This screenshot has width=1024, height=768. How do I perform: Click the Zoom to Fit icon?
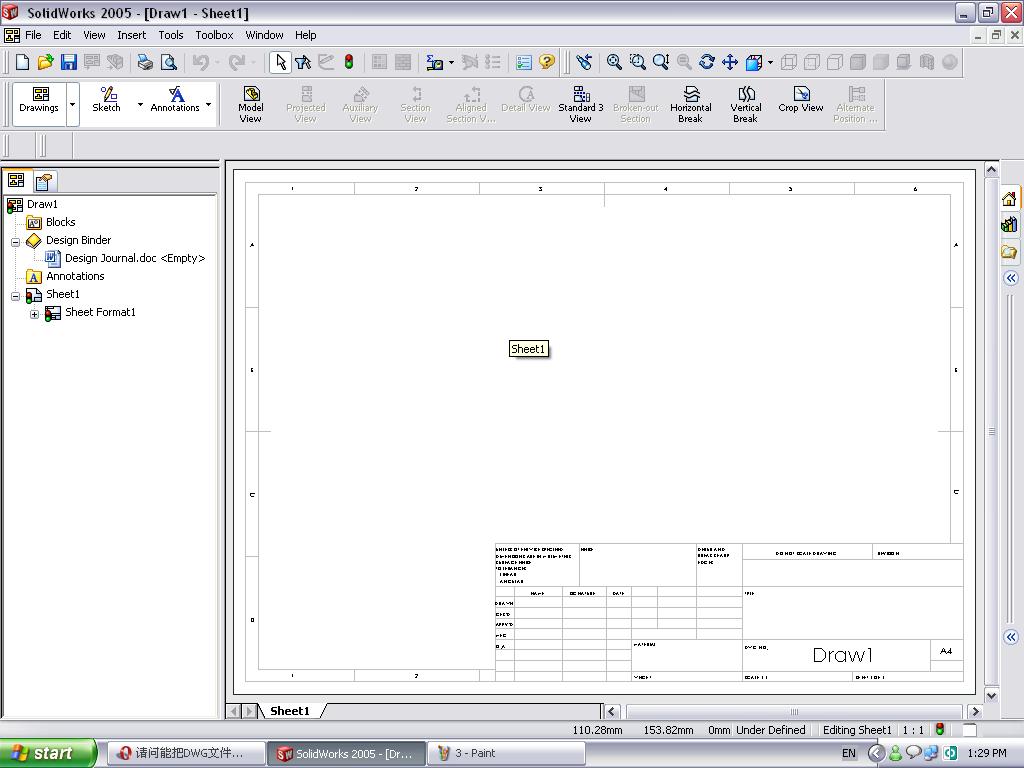click(x=614, y=62)
